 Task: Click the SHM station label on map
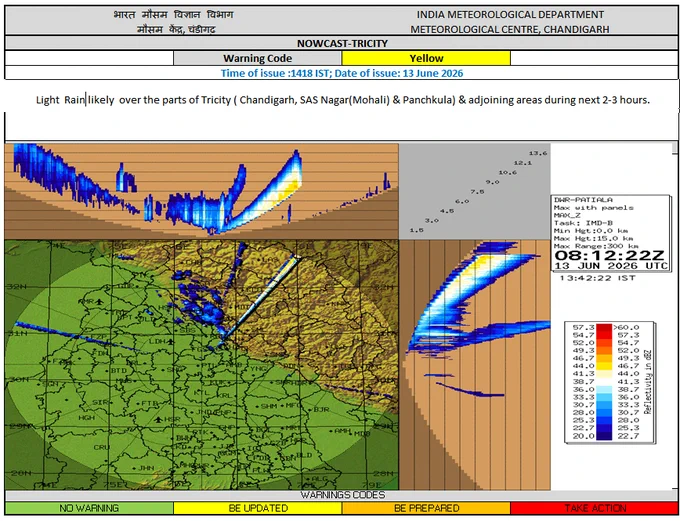(269, 406)
